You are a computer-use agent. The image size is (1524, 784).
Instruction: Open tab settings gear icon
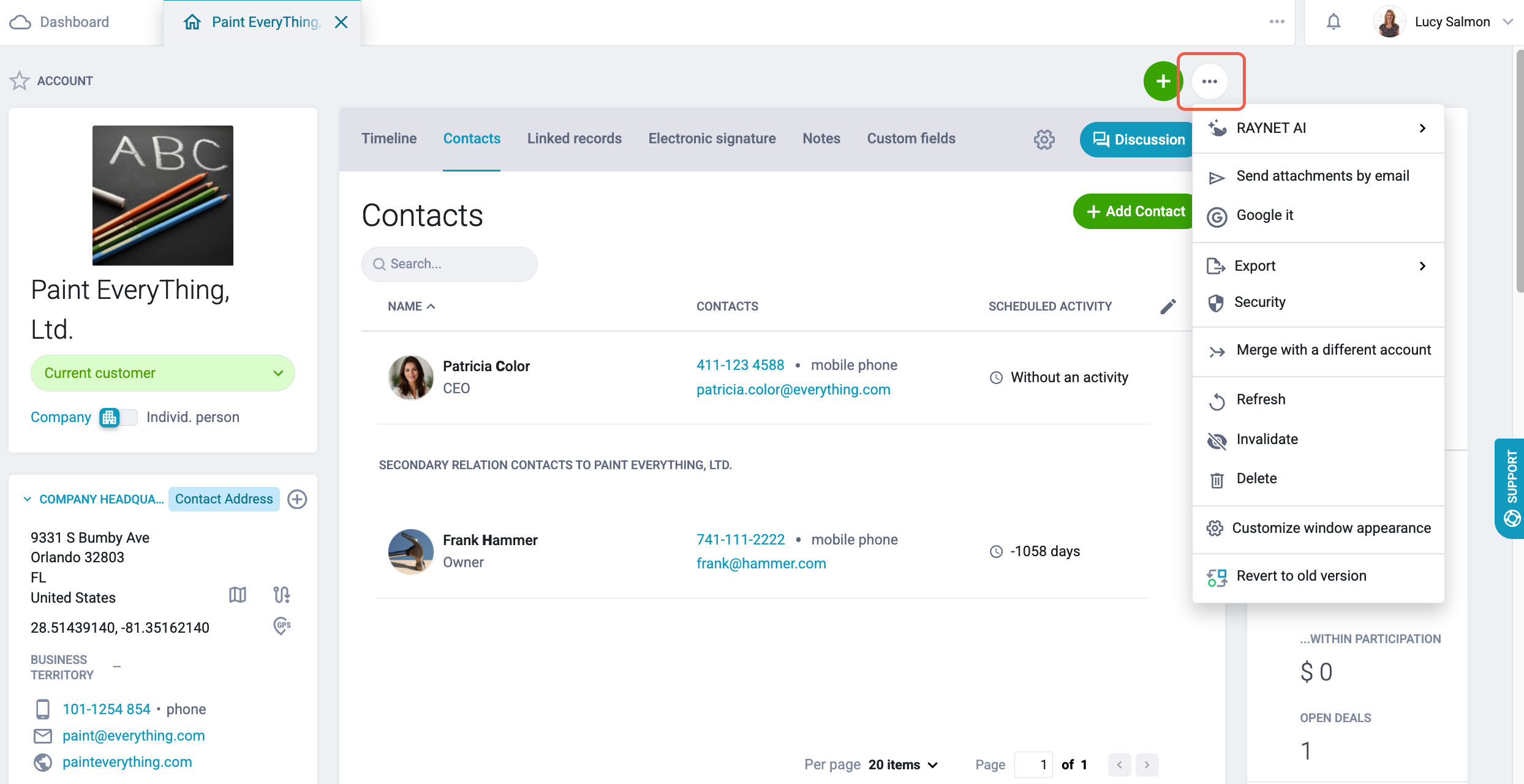click(x=1044, y=140)
